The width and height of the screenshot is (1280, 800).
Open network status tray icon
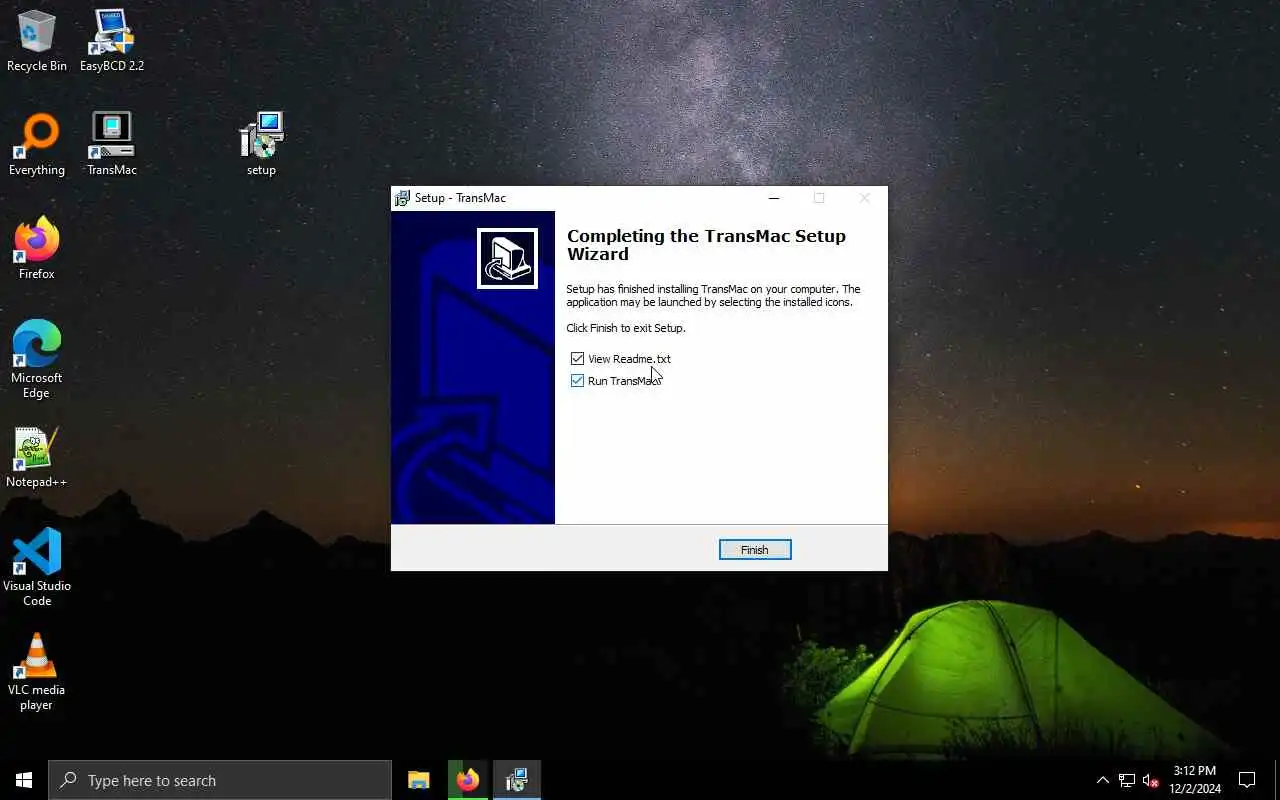coord(1127,780)
